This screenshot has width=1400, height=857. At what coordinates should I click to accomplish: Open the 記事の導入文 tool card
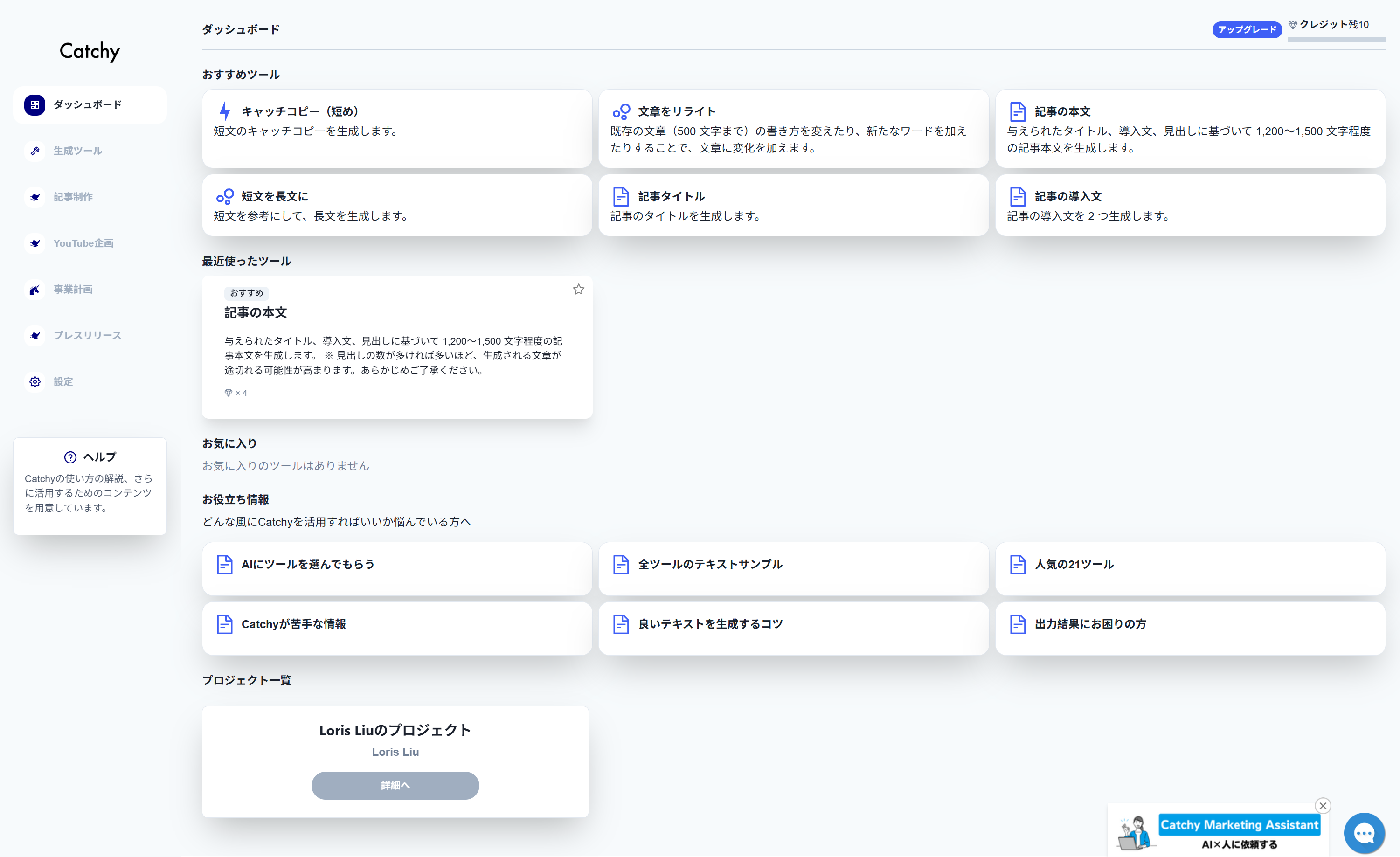click(x=1190, y=205)
